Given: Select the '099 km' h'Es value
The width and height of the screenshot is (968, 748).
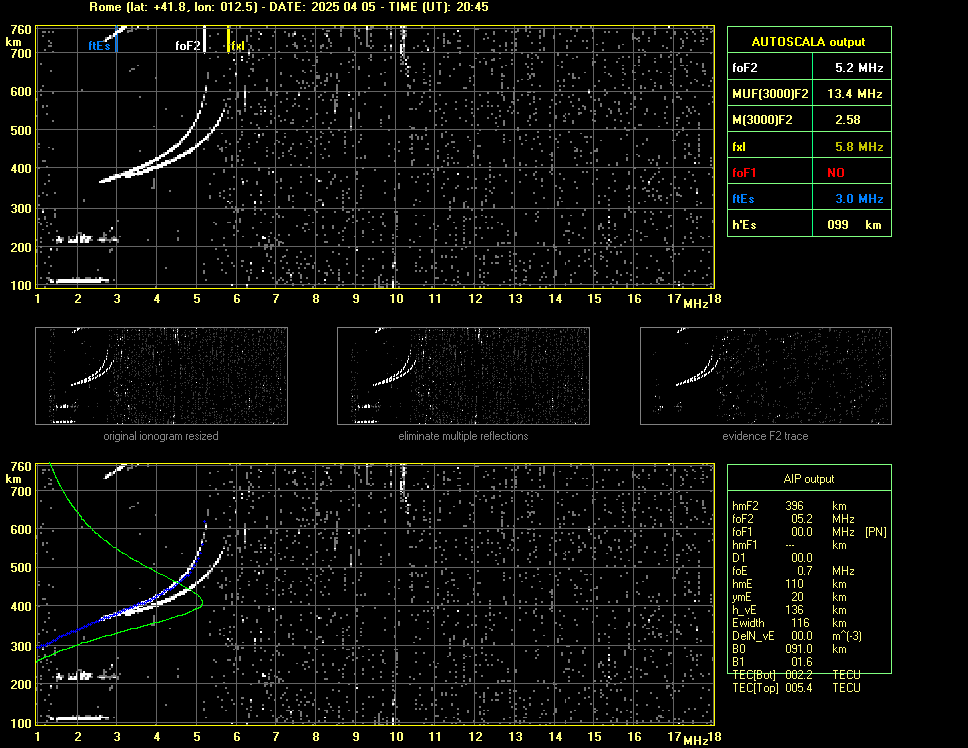Looking at the screenshot, I should 854,225.
